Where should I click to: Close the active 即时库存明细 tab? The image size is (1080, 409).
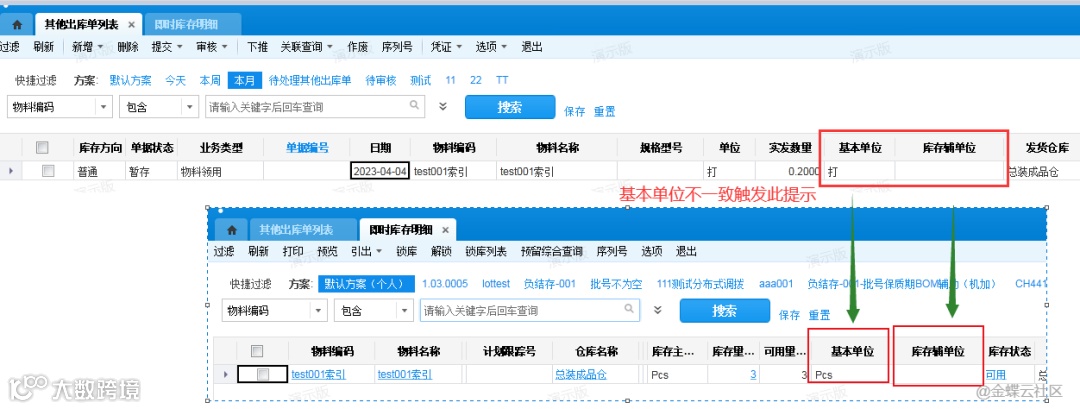coord(445,230)
